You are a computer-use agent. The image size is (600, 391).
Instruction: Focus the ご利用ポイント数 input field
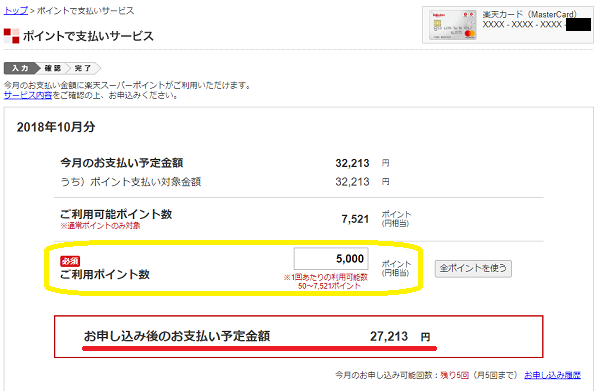(x=331, y=259)
